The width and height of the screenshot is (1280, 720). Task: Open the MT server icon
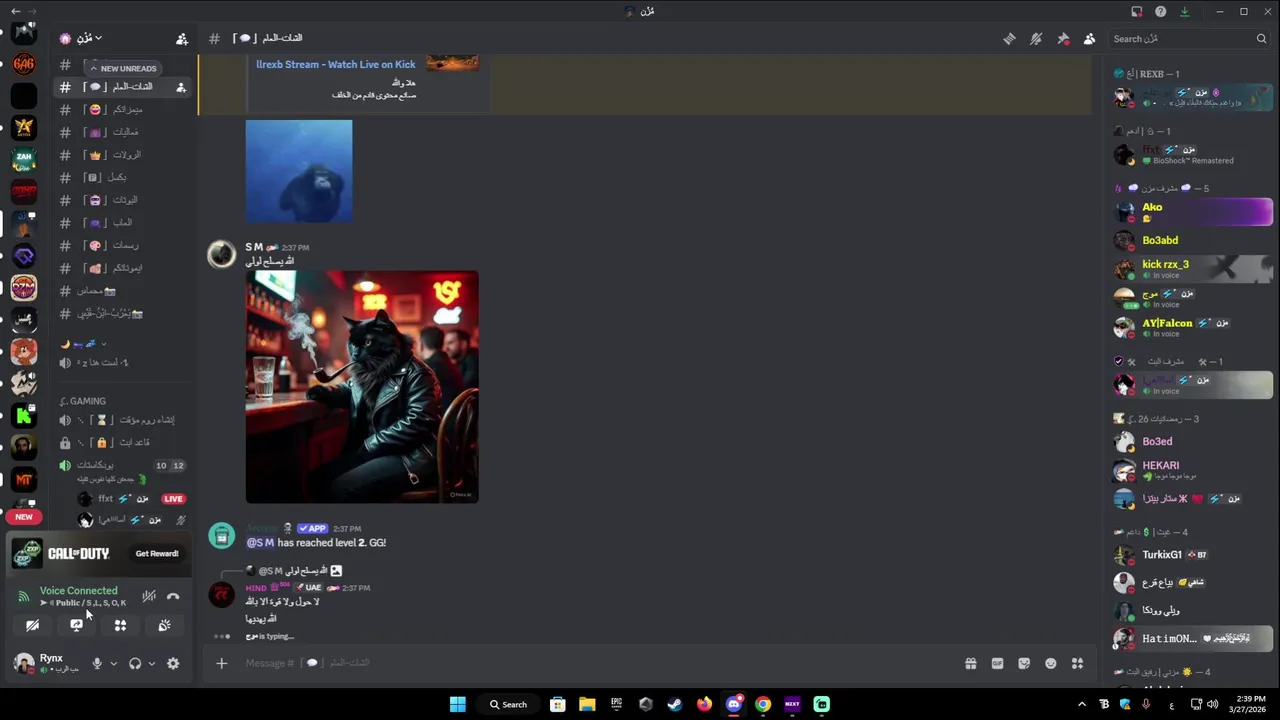(24, 479)
